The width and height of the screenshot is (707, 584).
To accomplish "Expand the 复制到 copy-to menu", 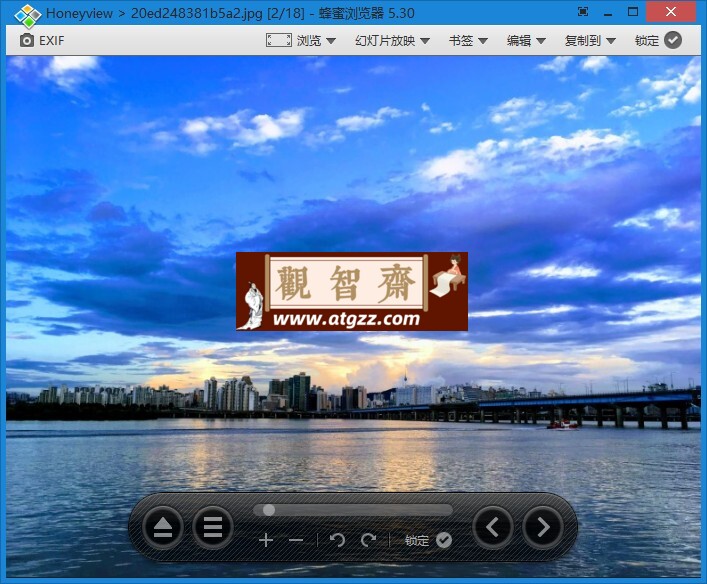I will tap(590, 41).
